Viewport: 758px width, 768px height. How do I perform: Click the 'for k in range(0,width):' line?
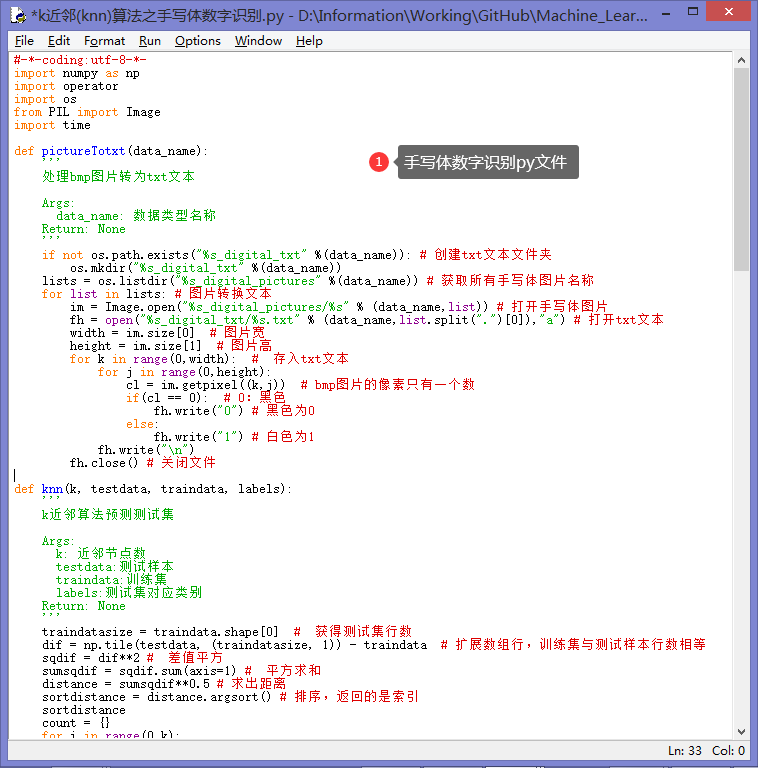[209, 359]
